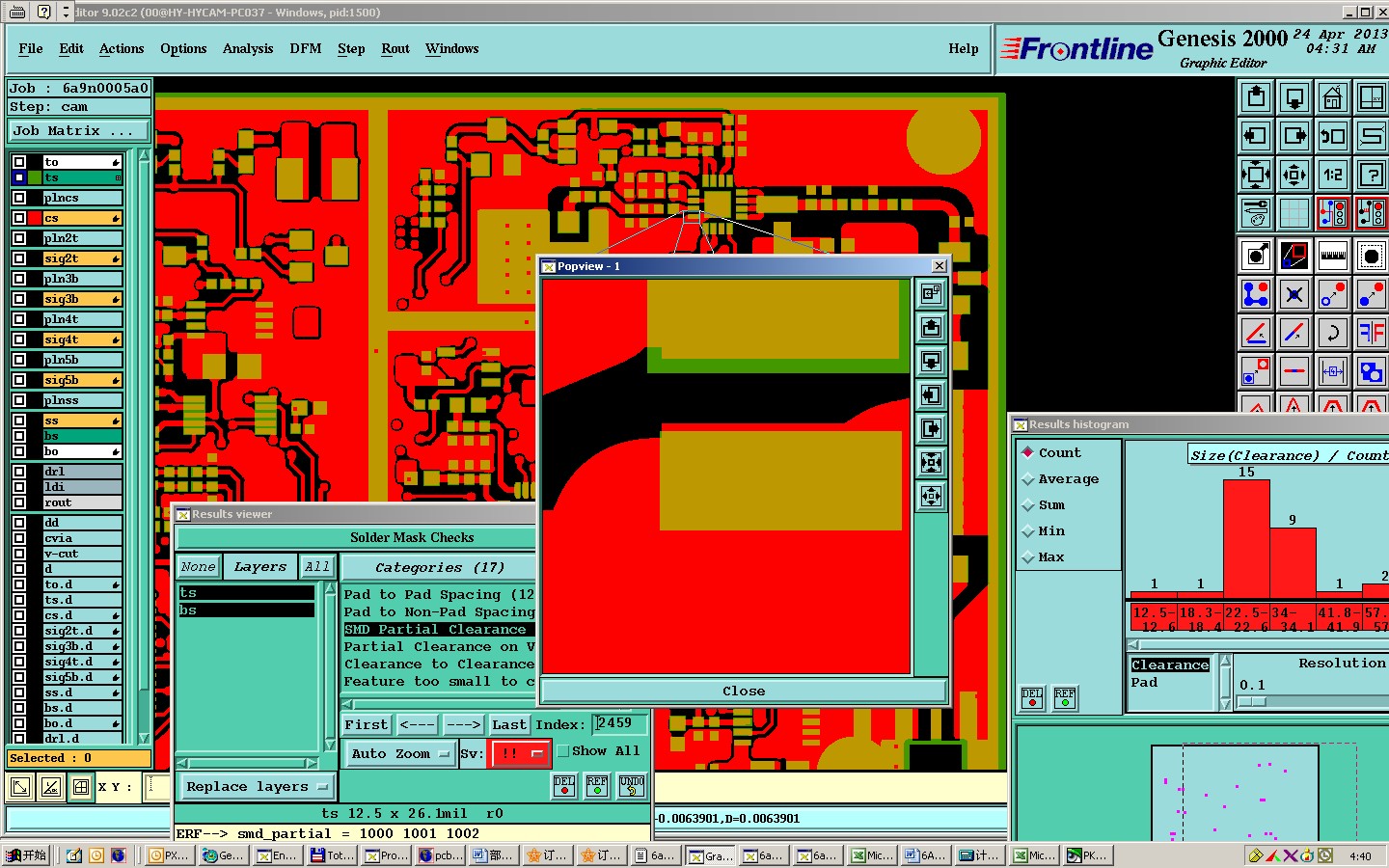Toggle display checkbox for layer plncs
1389x868 pixels.
point(19,198)
